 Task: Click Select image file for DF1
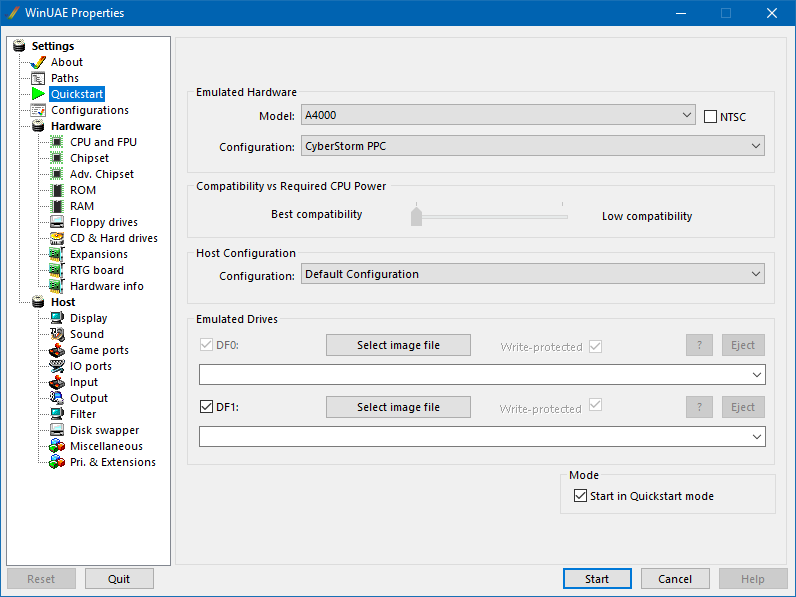[x=398, y=407]
